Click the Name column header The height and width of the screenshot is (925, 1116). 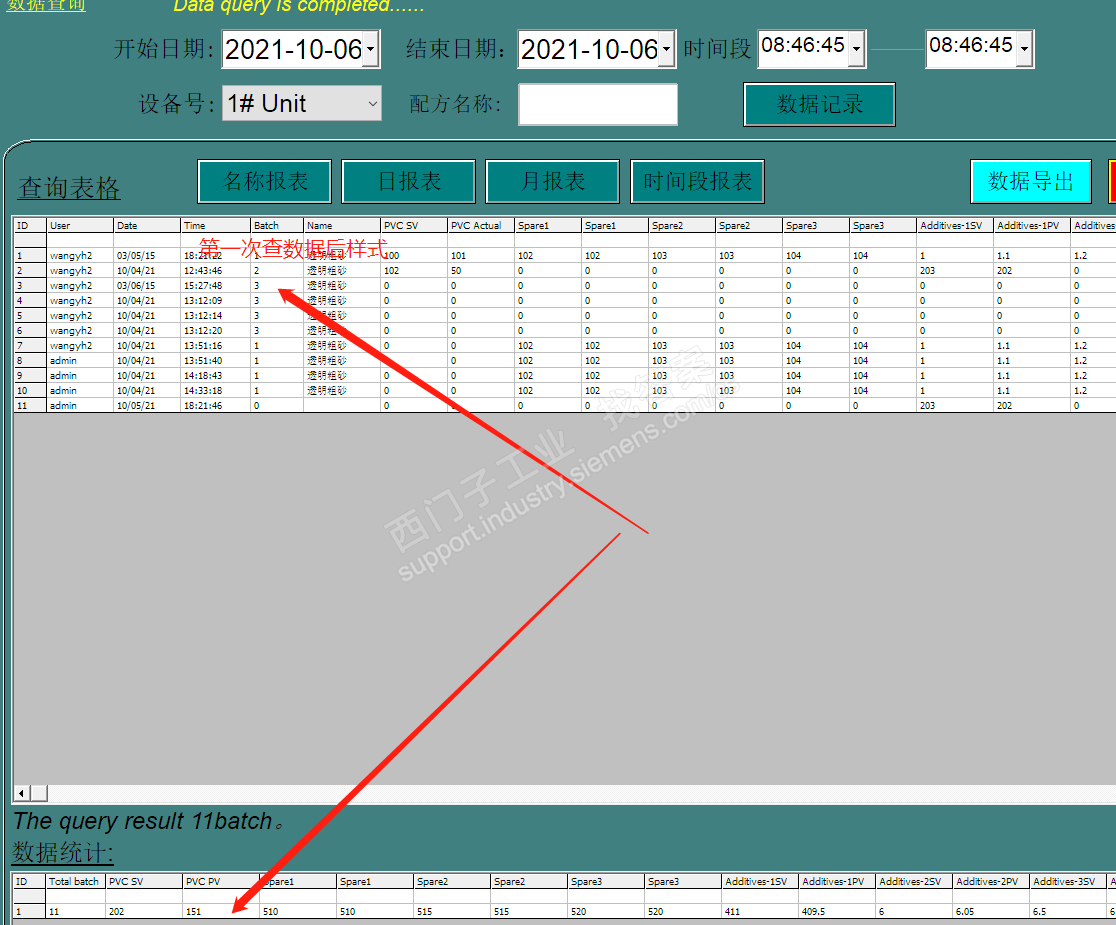342,226
